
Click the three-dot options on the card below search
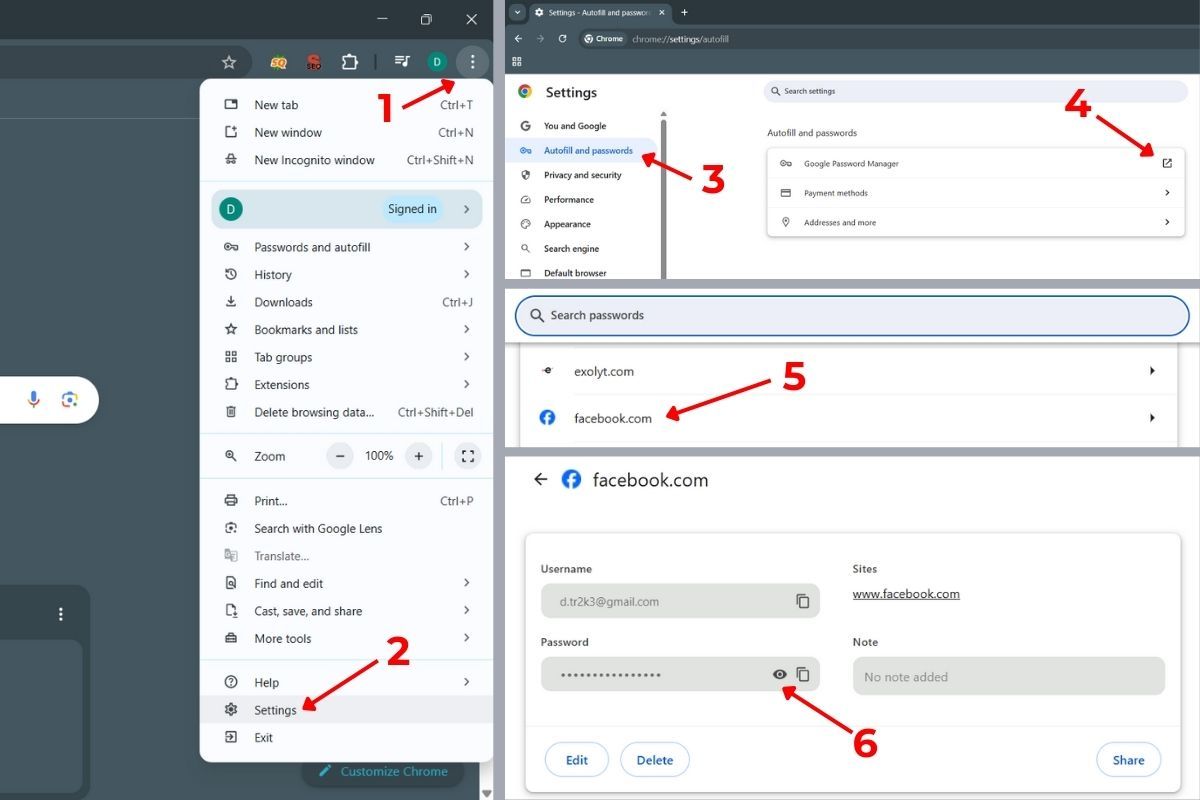pos(61,614)
